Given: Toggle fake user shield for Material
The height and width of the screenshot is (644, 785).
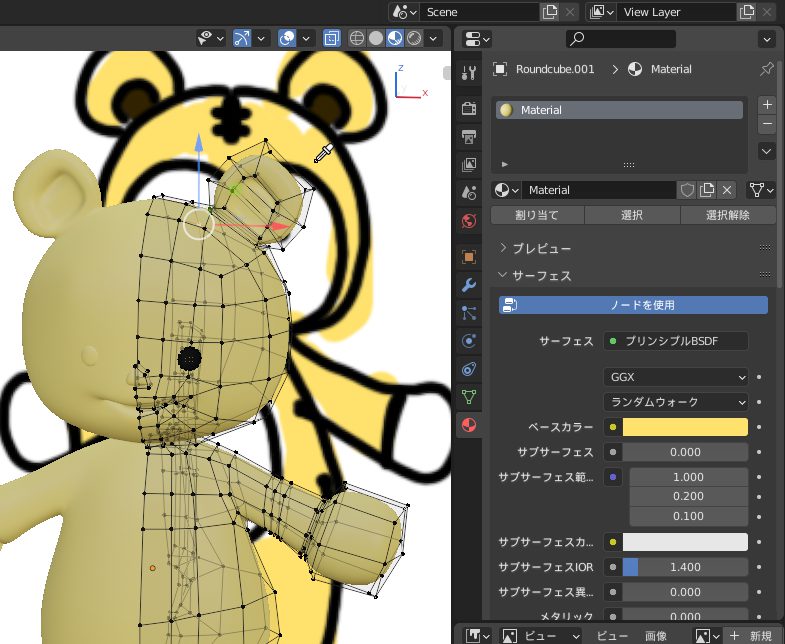Looking at the screenshot, I should click(x=687, y=190).
